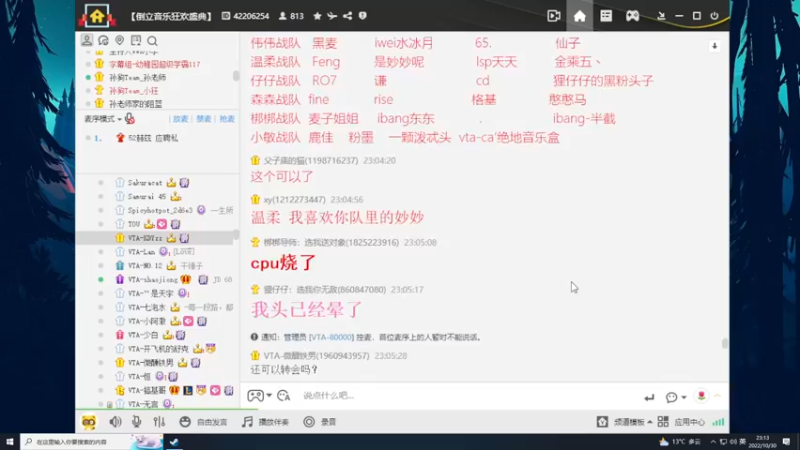800x450 pixels.
Task: Click the crown badge beside VTA-NO.12
Action: 171,265
